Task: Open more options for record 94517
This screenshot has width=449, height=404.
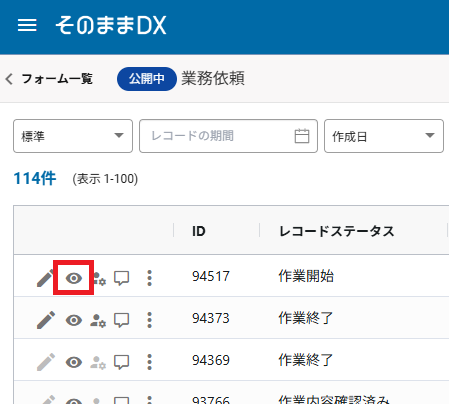Action: (149, 278)
